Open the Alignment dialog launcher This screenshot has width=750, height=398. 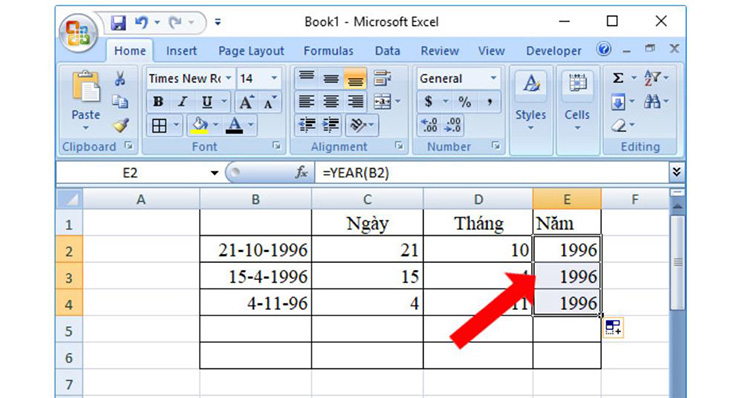click(399, 145)
